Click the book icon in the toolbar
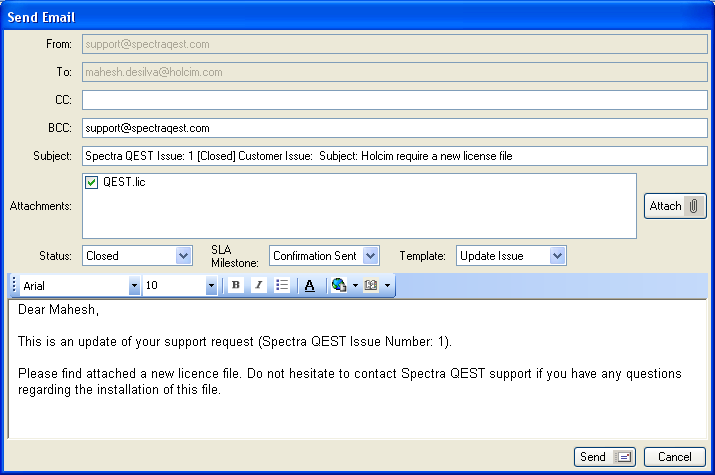 click(370, 286)
